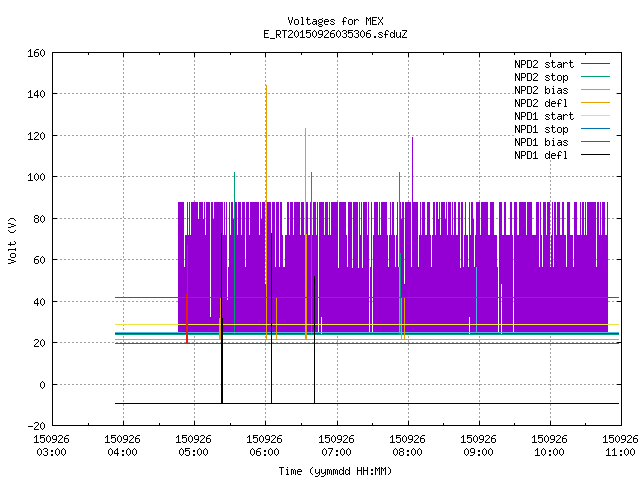Click the y-axis tick value 140
The width and height of the screenshot is (640, 480).
click(36, 94)
